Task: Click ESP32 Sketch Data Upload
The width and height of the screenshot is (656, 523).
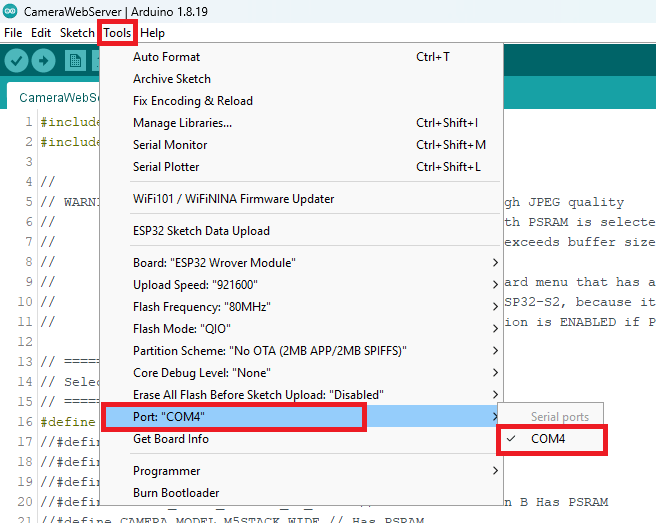Action: [201, 231]
